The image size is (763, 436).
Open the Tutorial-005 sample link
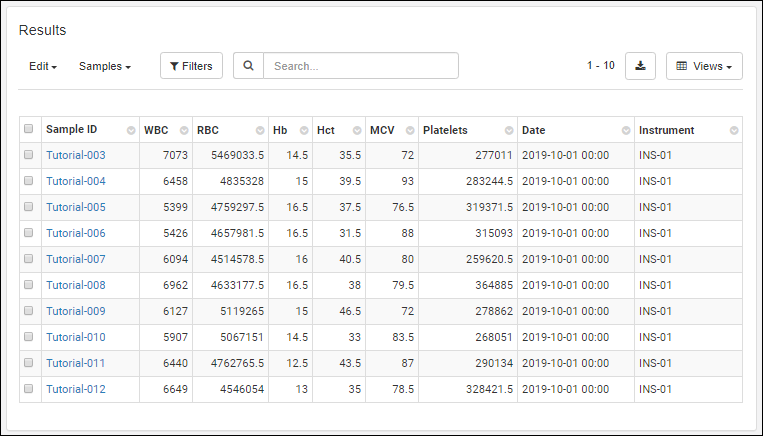pos(75,207)
